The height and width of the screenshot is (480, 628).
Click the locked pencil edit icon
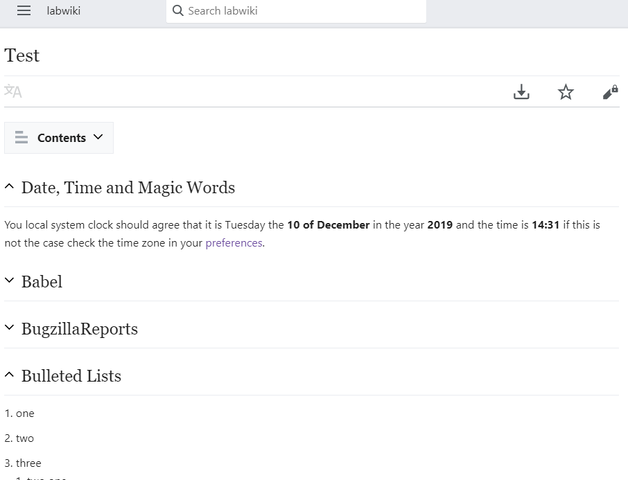pyautogui.click(x=610, y=92)
